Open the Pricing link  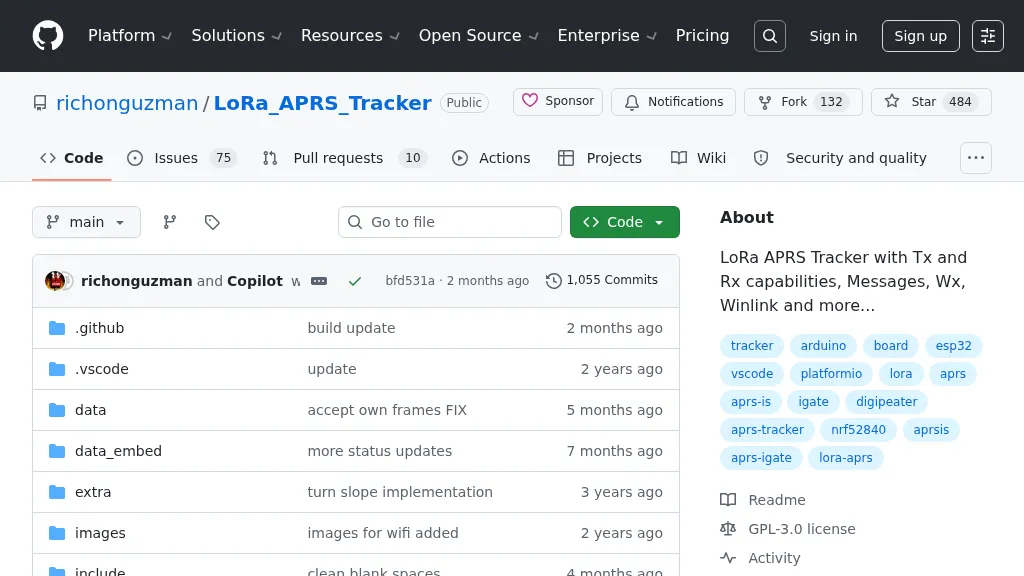702,36
